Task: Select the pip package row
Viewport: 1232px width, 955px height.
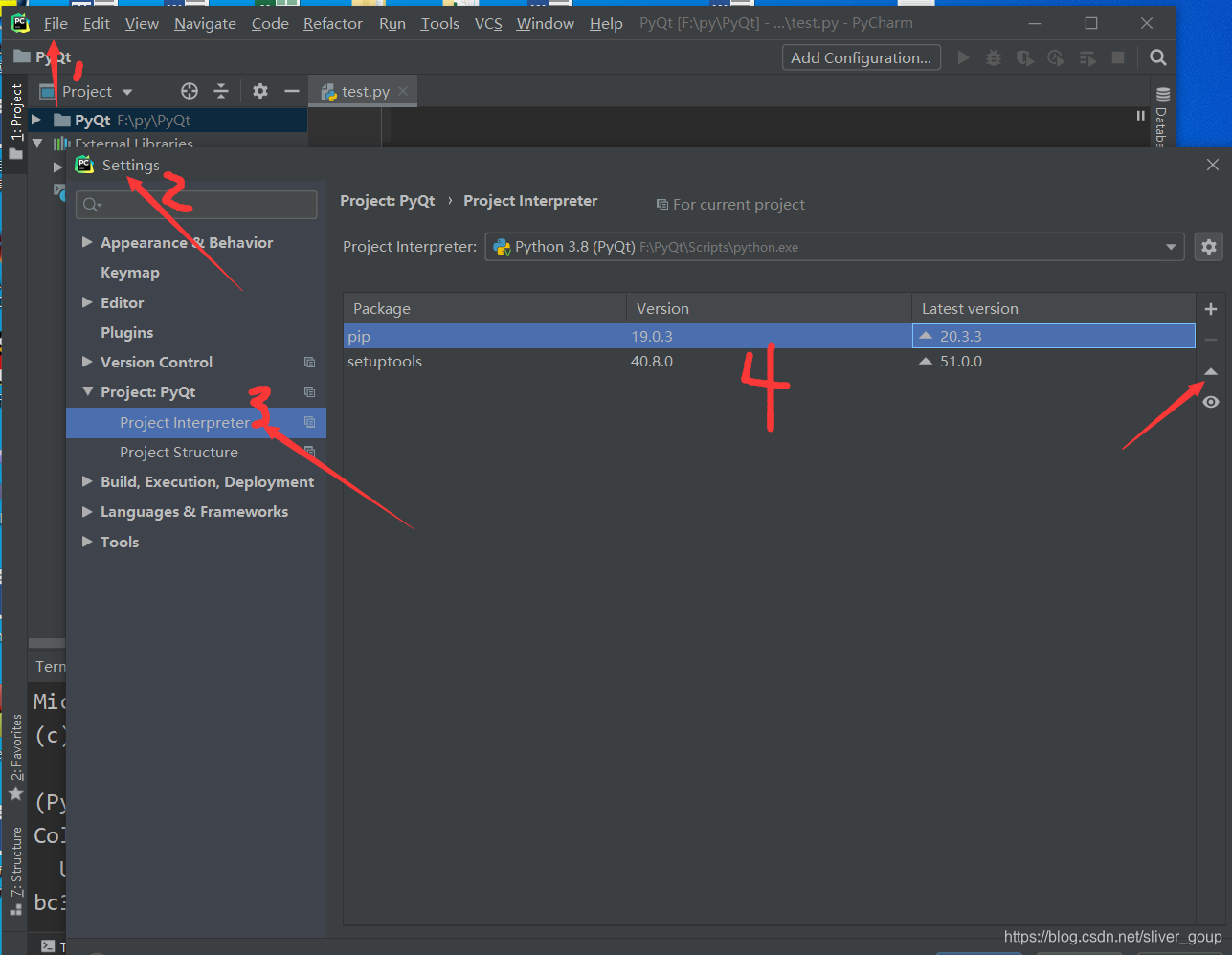Action: click(x=770, y=336)
